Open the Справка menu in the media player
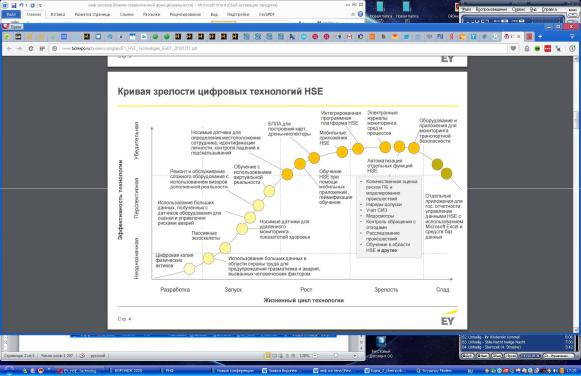 tap(549, 9)
